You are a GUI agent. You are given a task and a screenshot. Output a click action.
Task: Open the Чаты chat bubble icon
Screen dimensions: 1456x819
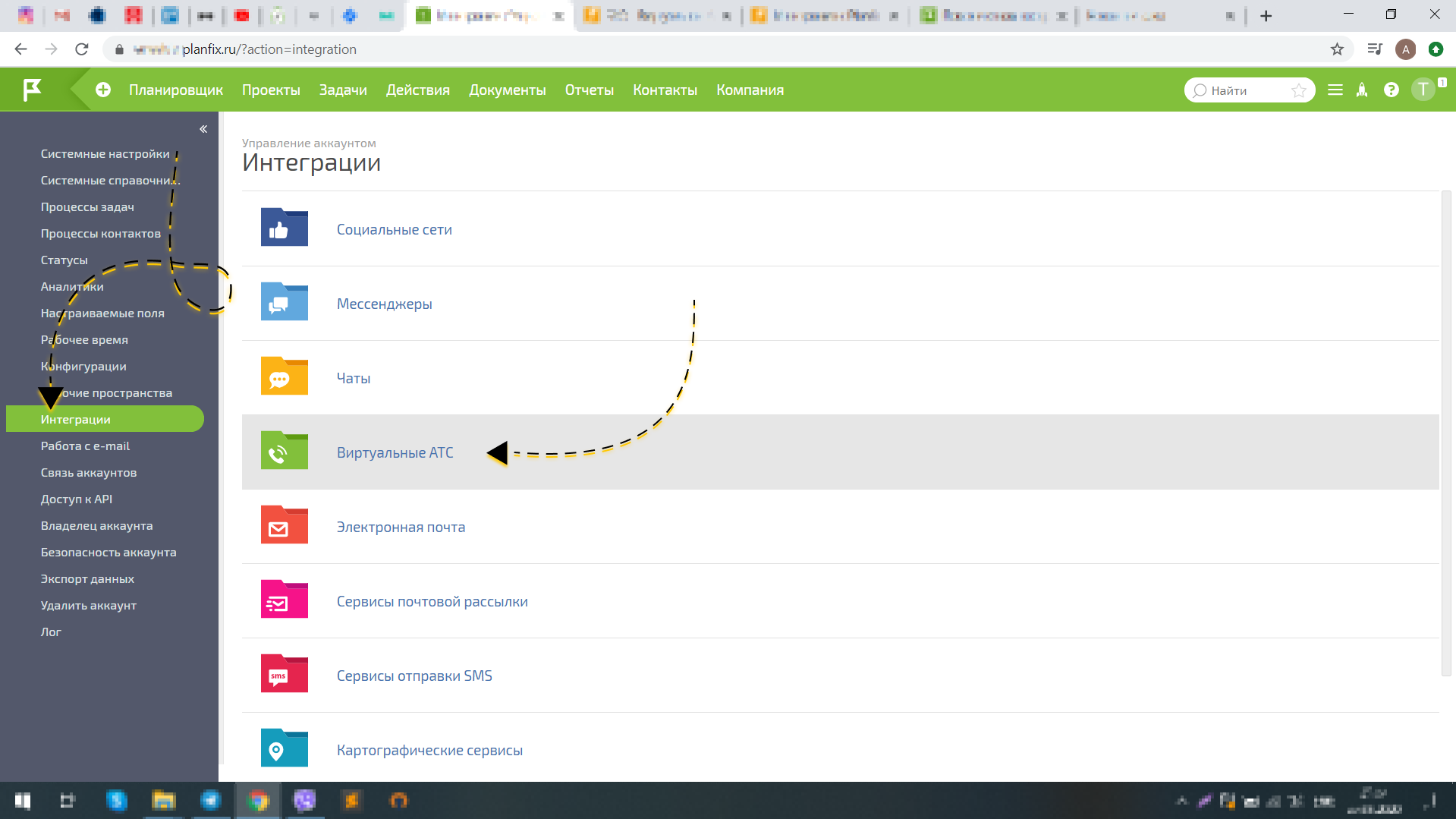click(283, 376)
